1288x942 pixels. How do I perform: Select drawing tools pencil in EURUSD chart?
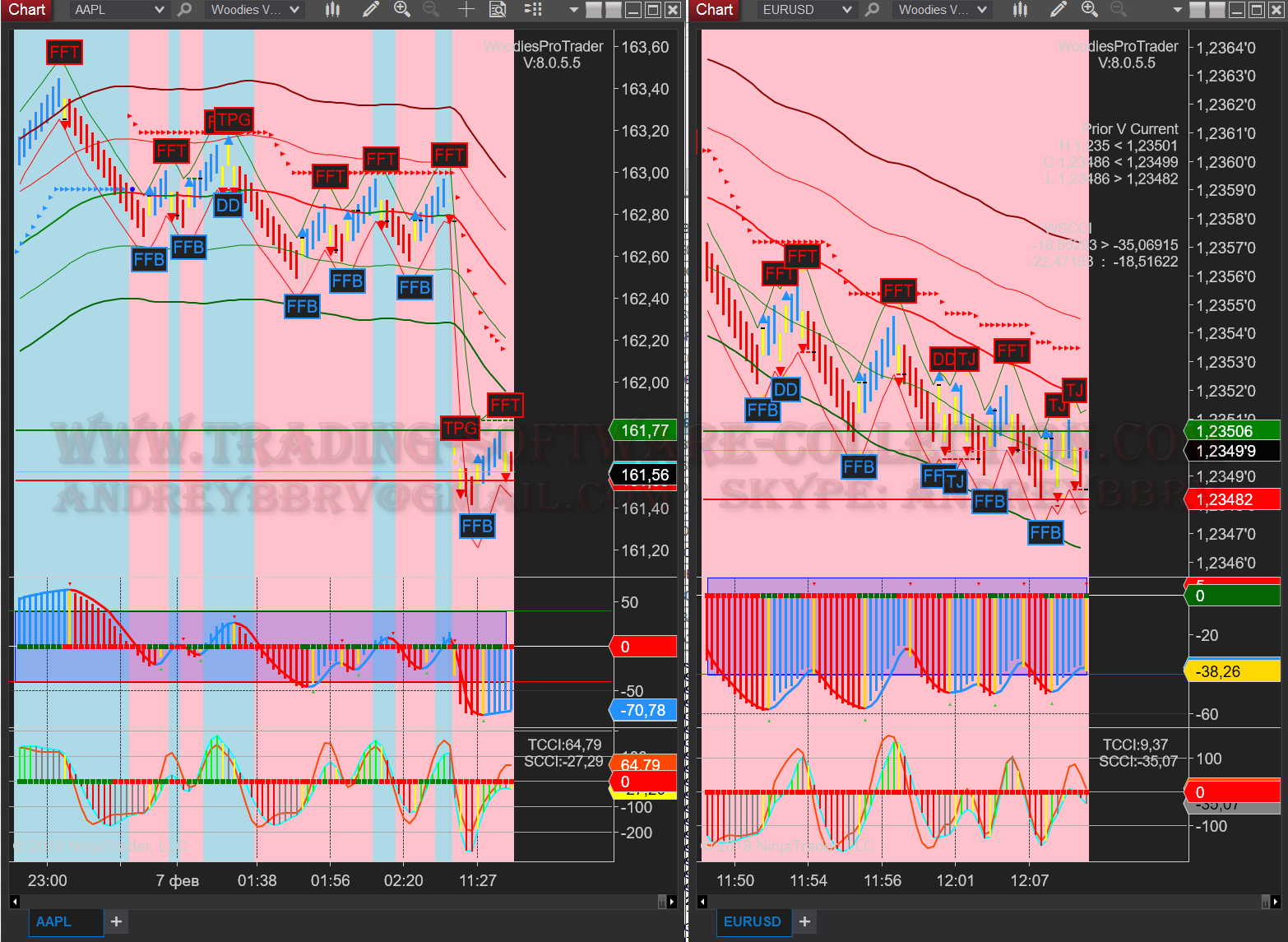tap(1059, 10)
